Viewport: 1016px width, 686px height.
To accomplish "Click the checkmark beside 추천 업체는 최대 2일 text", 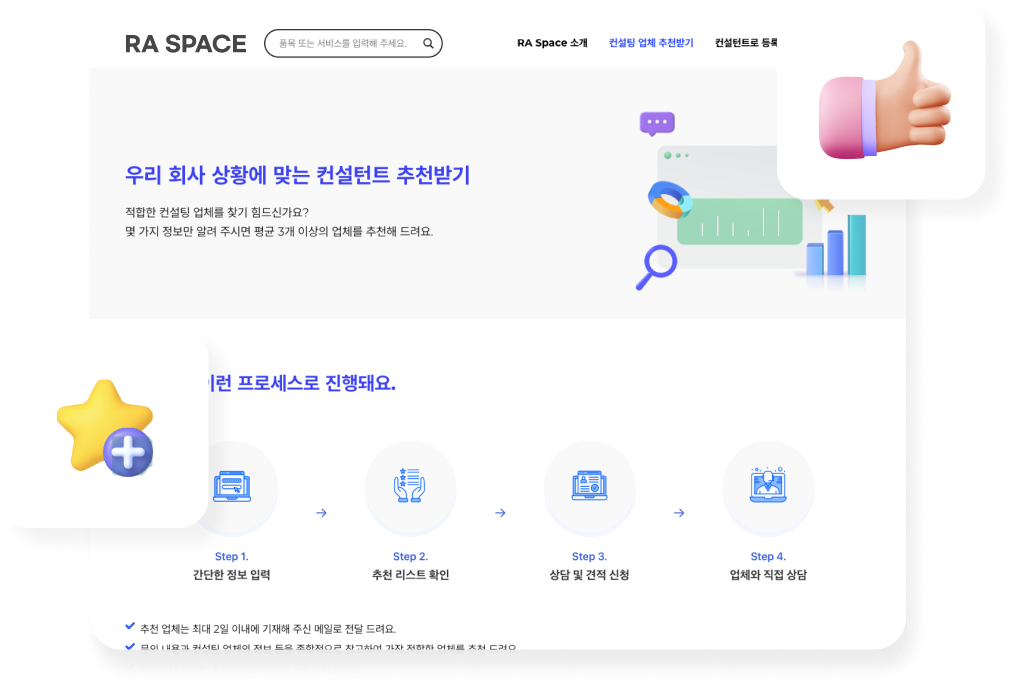I will [130, 627].
